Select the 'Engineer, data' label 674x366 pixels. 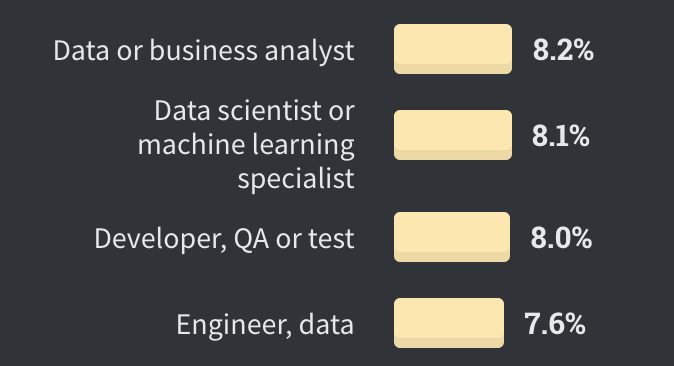[x=265, y=325]
